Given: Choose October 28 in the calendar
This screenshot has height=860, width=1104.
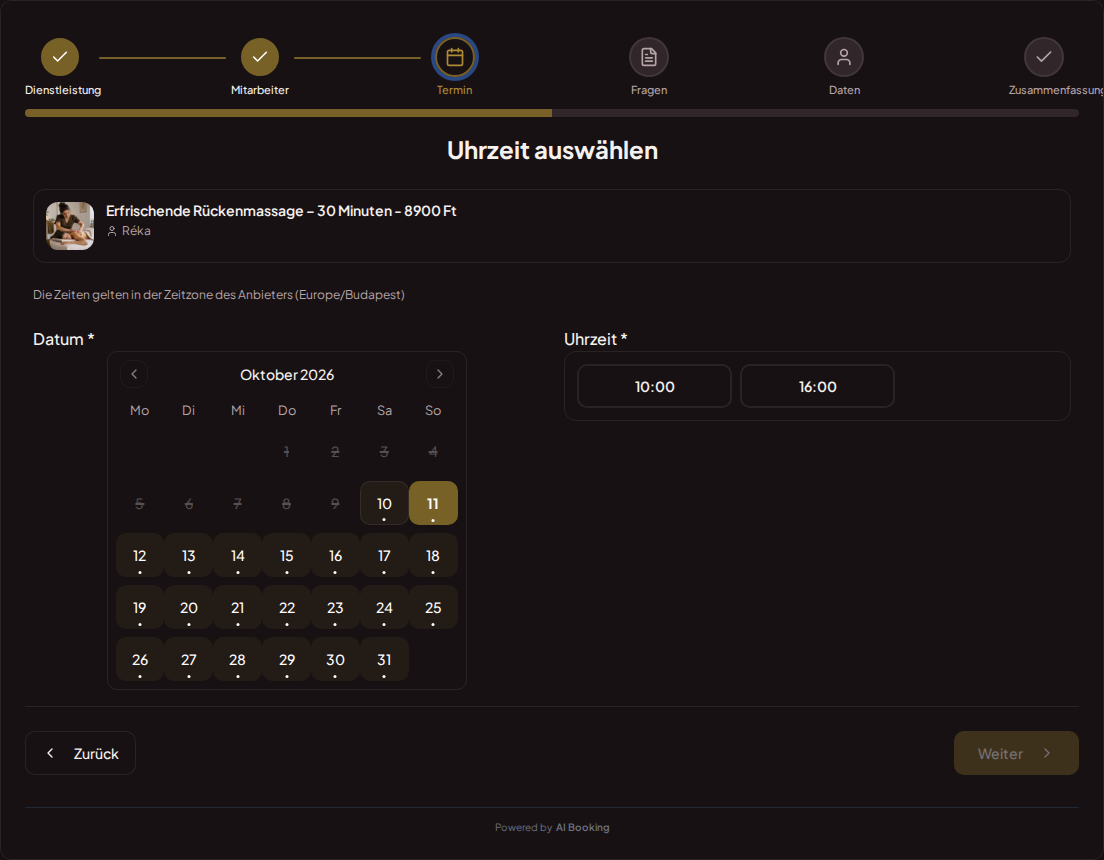Looking at the screenshot, I should point(237,659).
